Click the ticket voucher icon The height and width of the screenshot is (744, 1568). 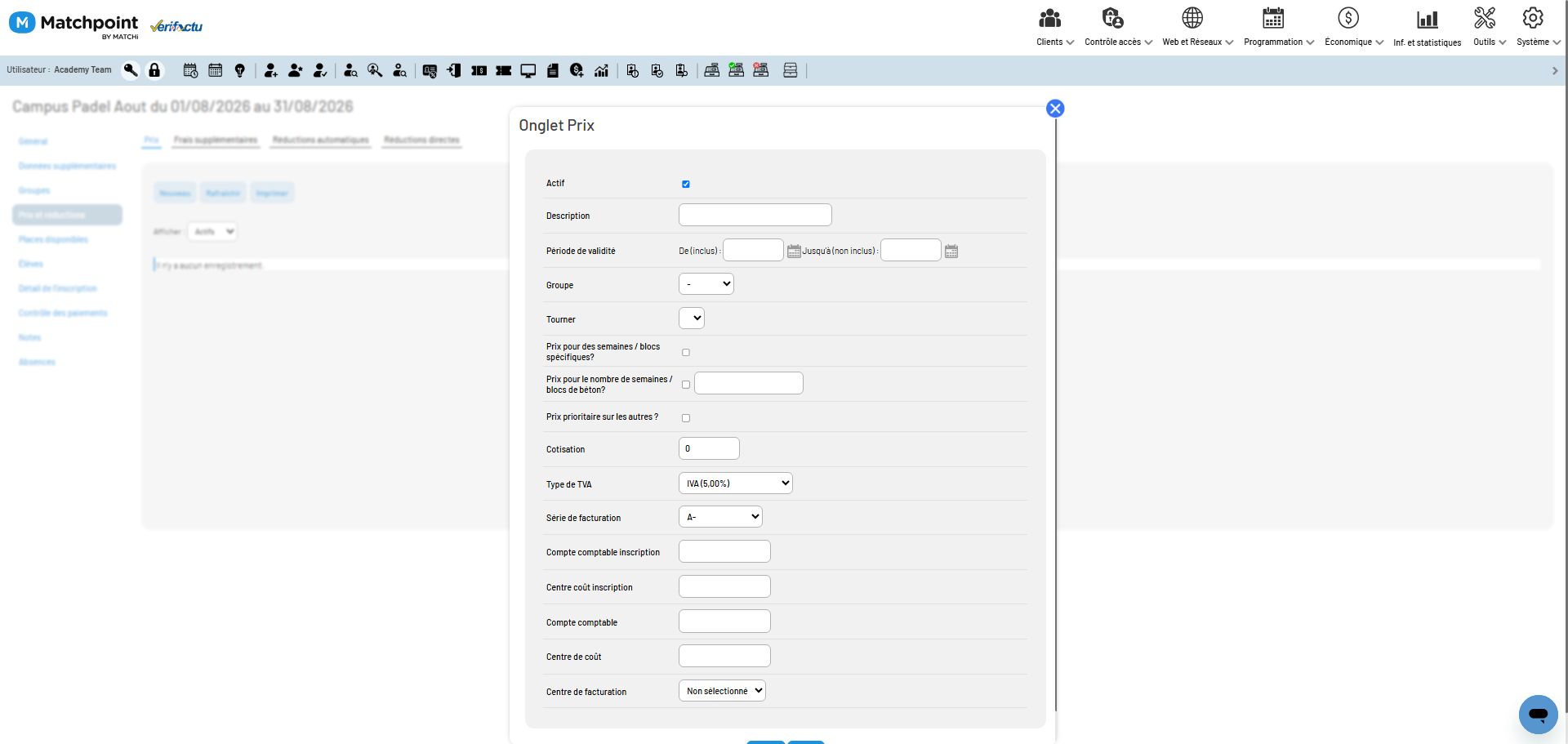504,71
